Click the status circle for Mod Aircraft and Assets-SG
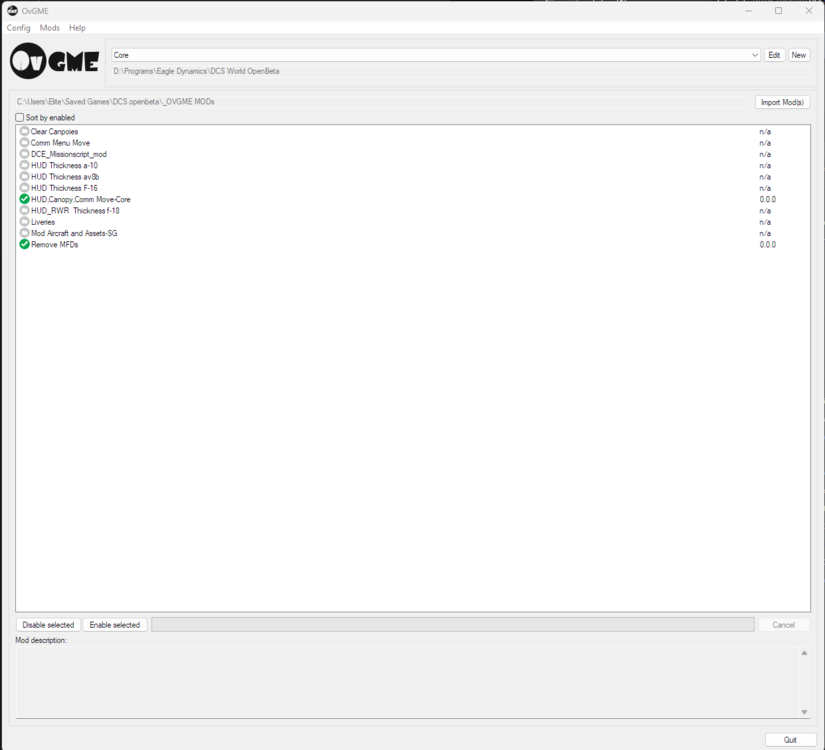This screenshot has width=825, height=750. click(x=23, y=233)
